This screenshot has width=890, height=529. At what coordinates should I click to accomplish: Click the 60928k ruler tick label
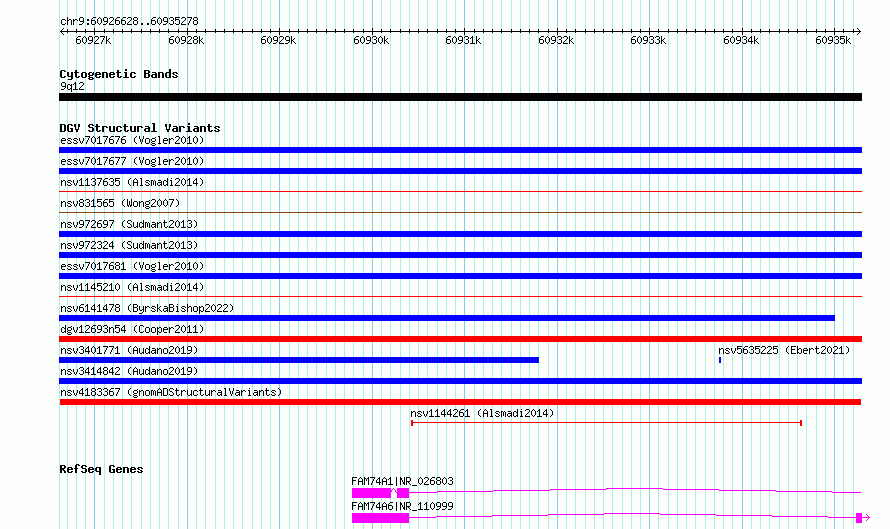[186, 40]
